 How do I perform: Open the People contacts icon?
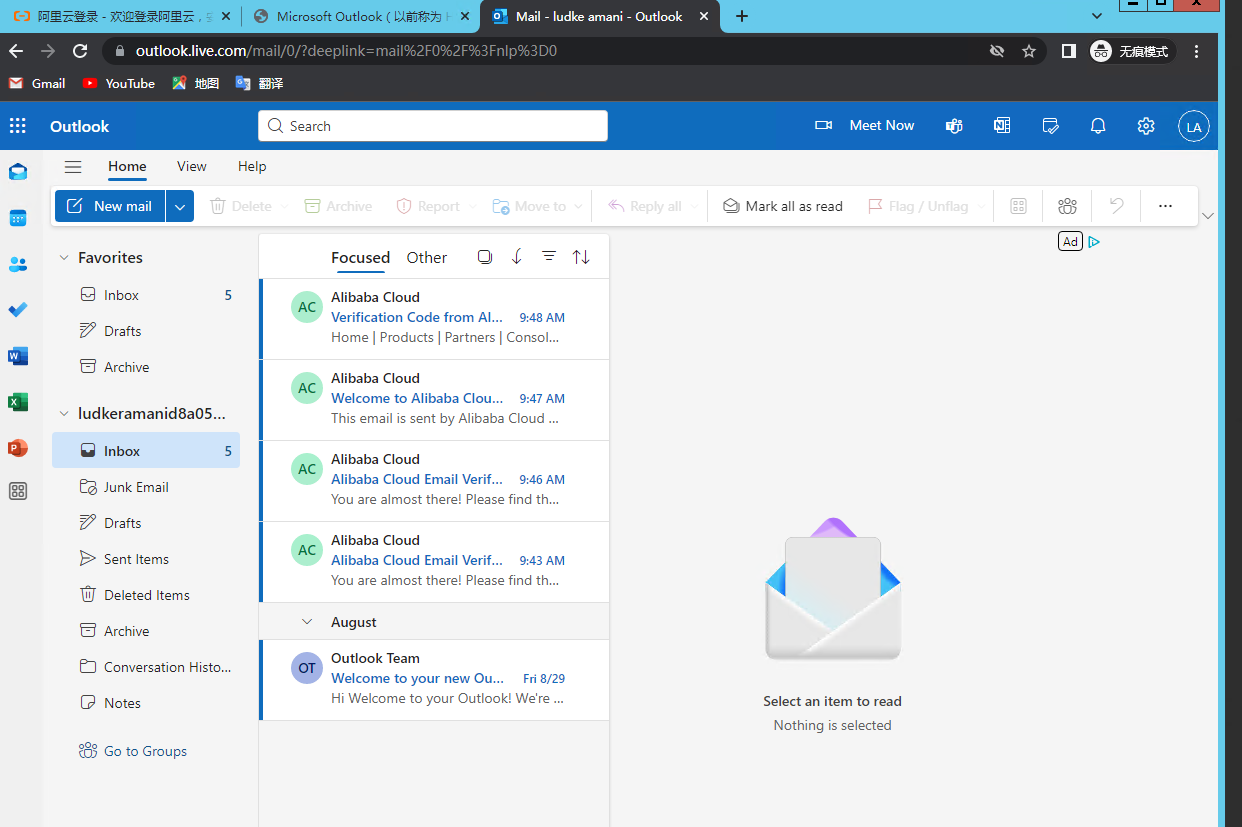tap(18, 264)
